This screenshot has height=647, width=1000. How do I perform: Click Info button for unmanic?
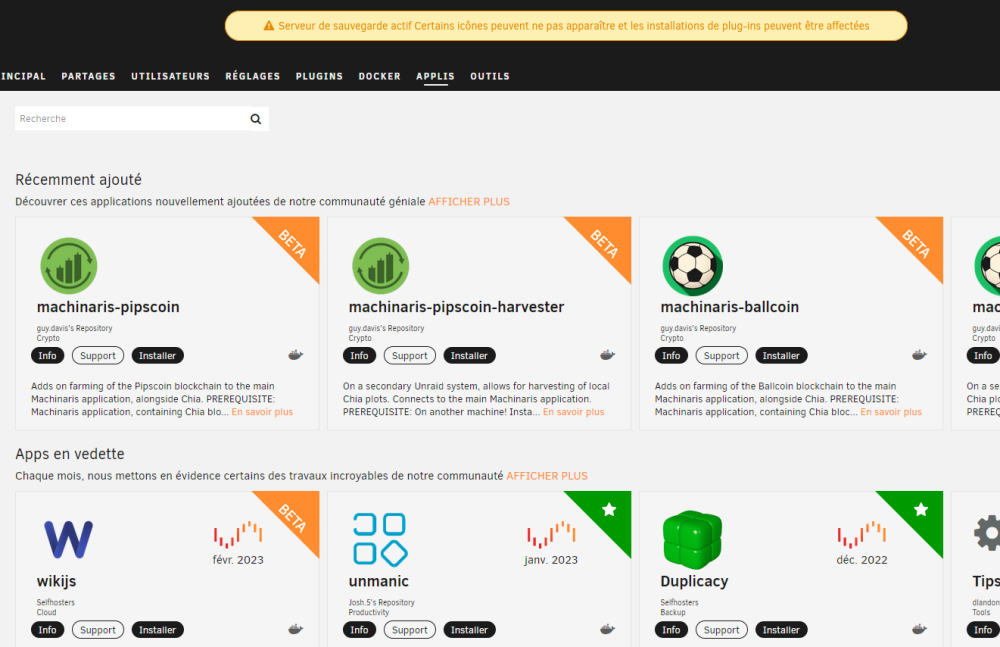(x=359, y=630)
